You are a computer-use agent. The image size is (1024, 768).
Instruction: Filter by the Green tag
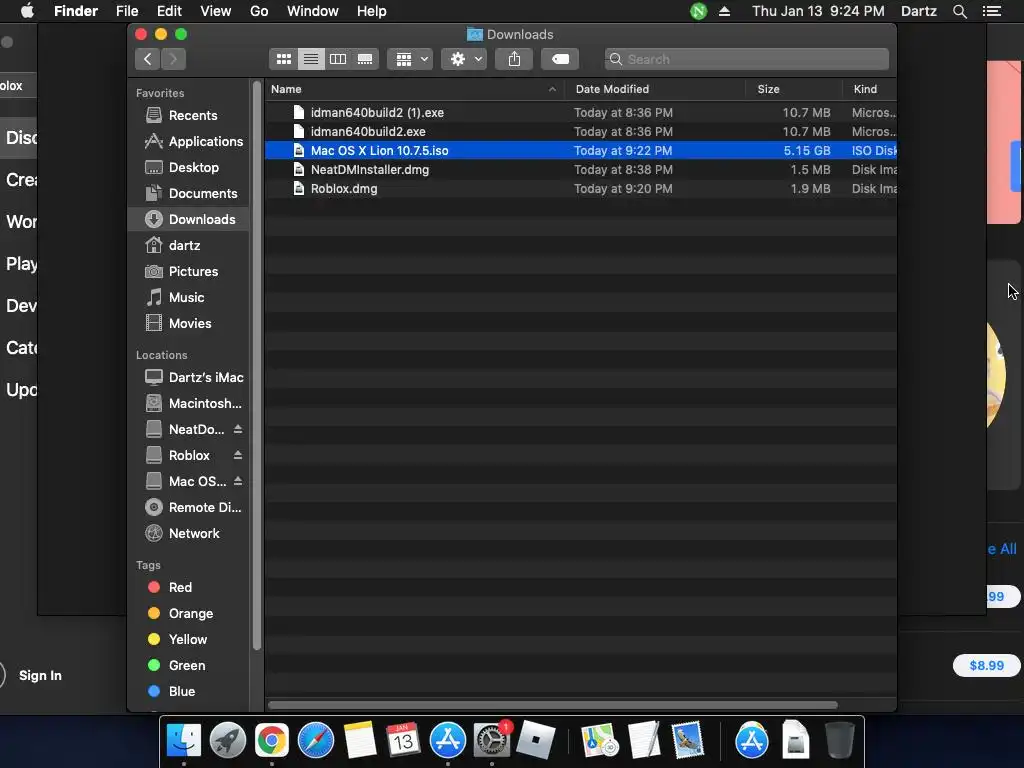tap(189, 666)
